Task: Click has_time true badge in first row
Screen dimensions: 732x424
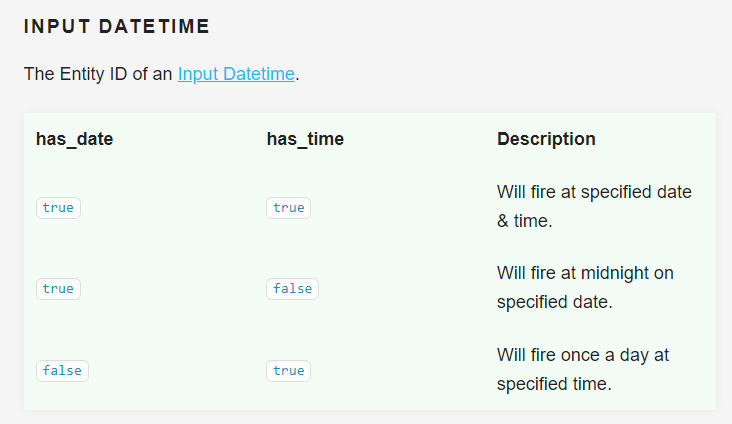Action: click(x=288, y=208)
